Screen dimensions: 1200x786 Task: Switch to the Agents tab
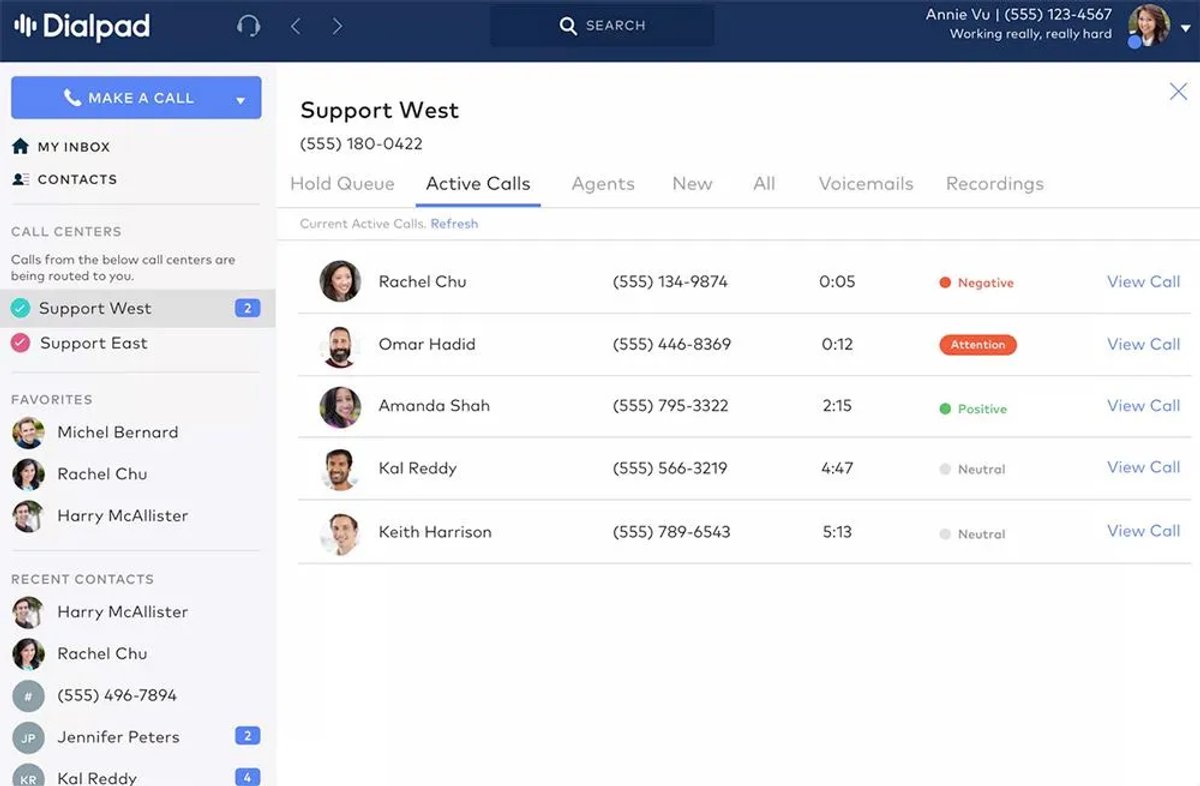point(603,184)
